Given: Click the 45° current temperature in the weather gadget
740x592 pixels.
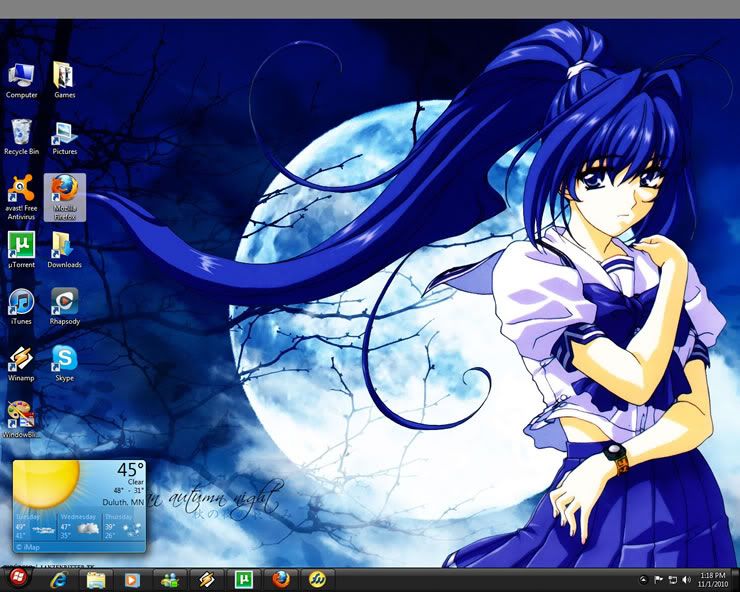Looking at the screenshot, I should (x=130, y=470).
